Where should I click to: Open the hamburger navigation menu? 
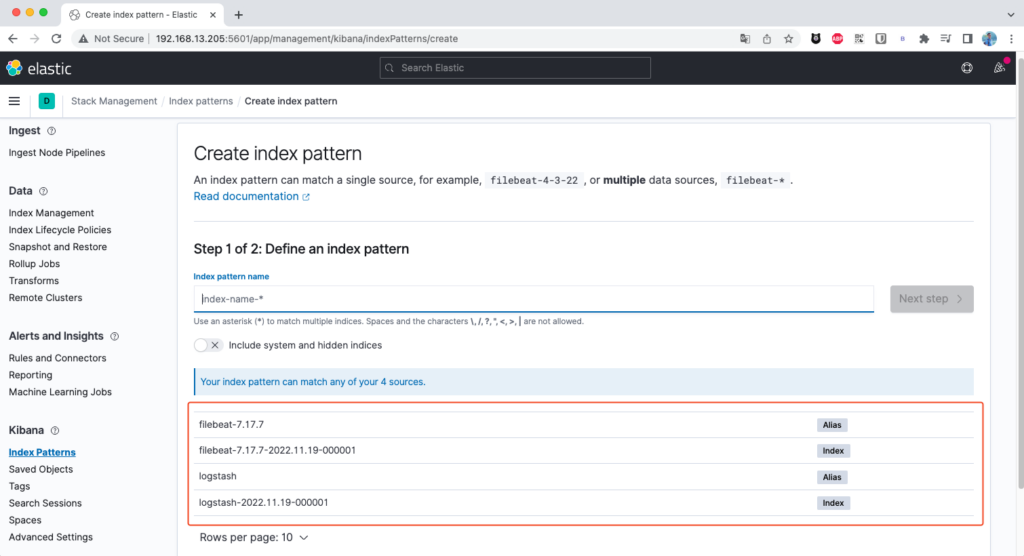click(14, 101)
